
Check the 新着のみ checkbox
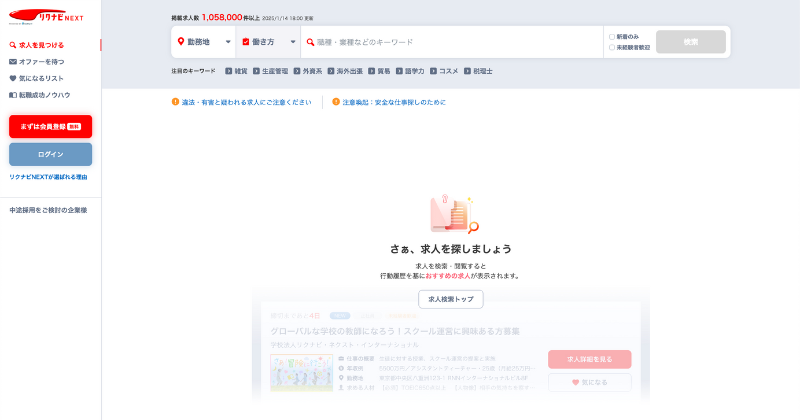[x=612, y=37]
